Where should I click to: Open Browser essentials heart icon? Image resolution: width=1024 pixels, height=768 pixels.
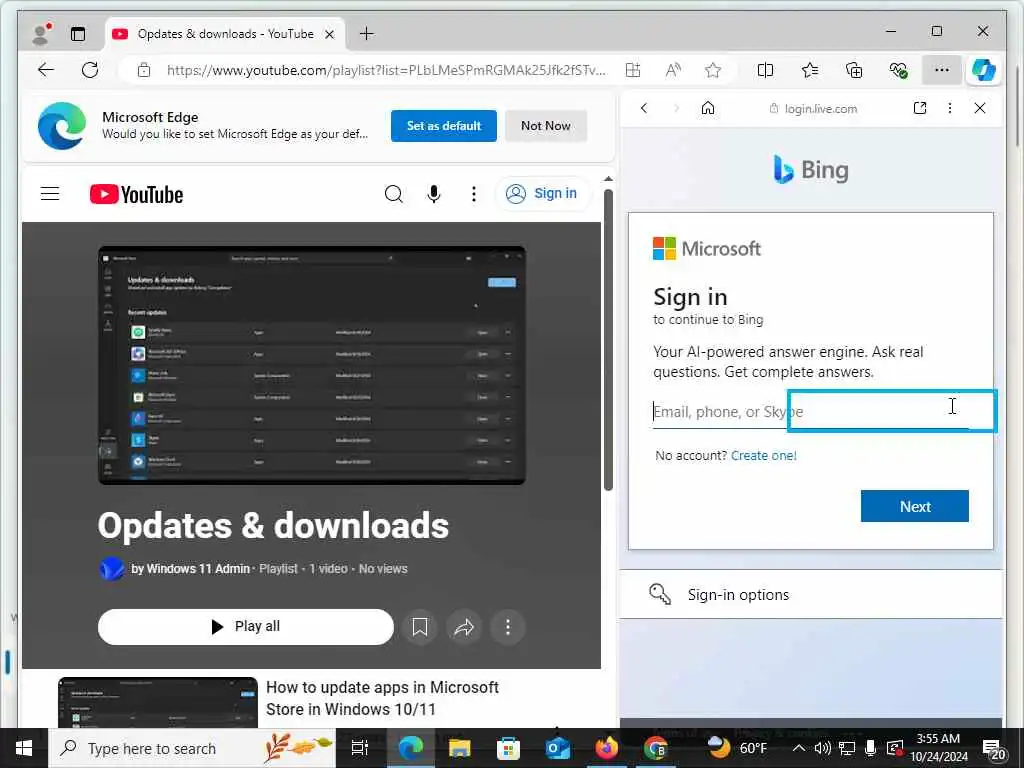point(899,70)
